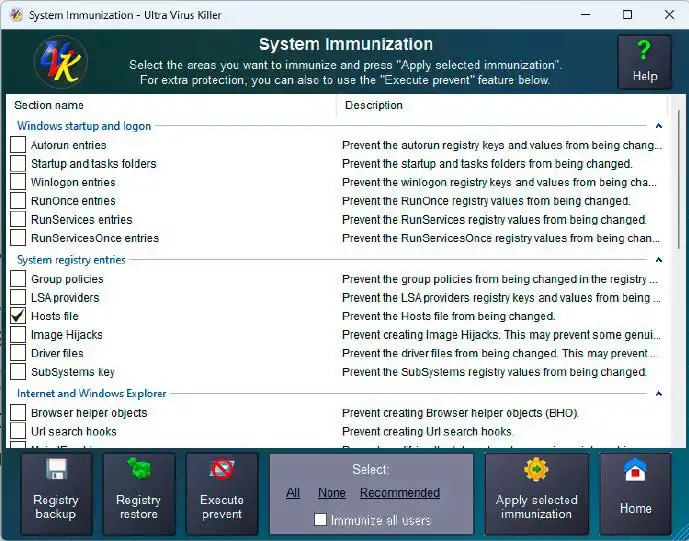Enable LSA providers checkbox
689x541 pixels.
pos(18,297)
